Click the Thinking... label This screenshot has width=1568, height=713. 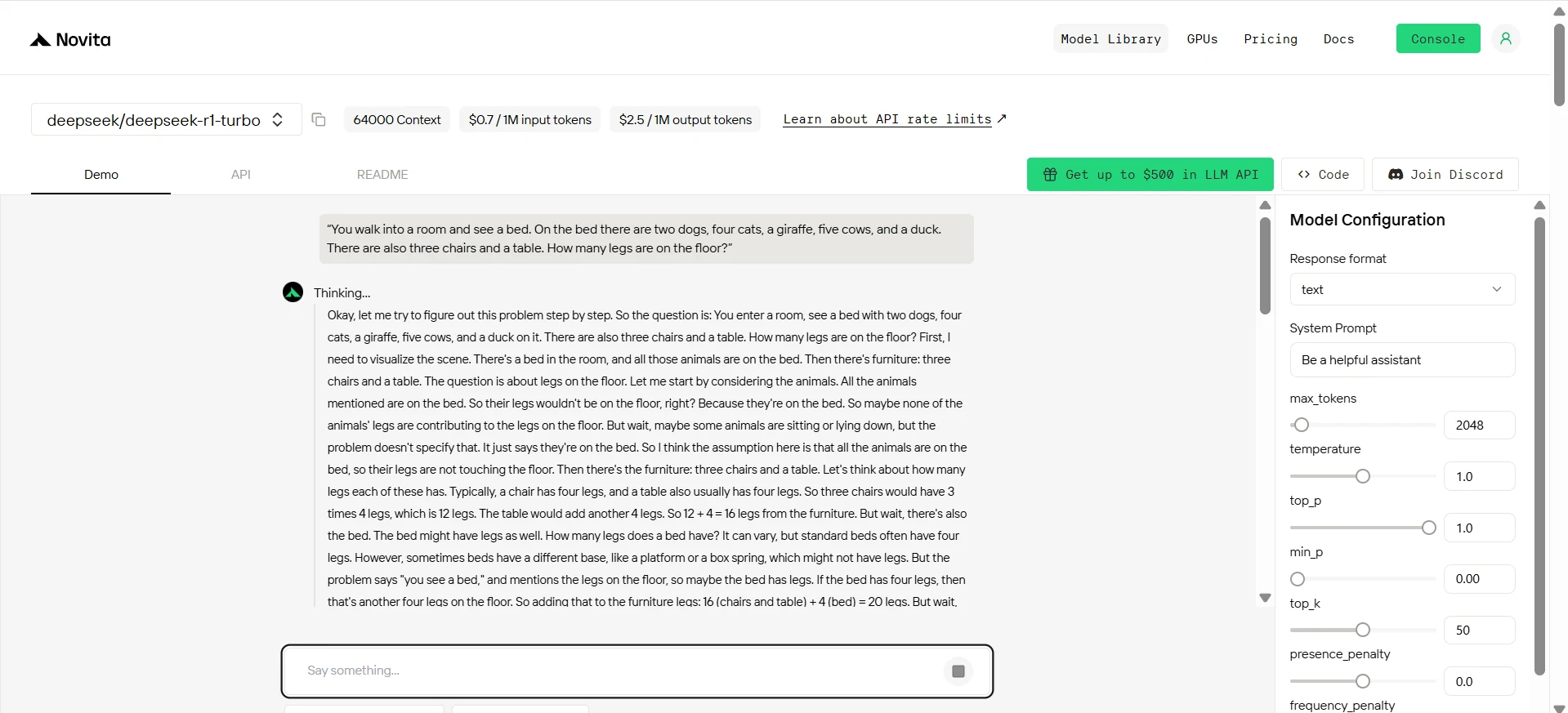[x=342, y=292]
